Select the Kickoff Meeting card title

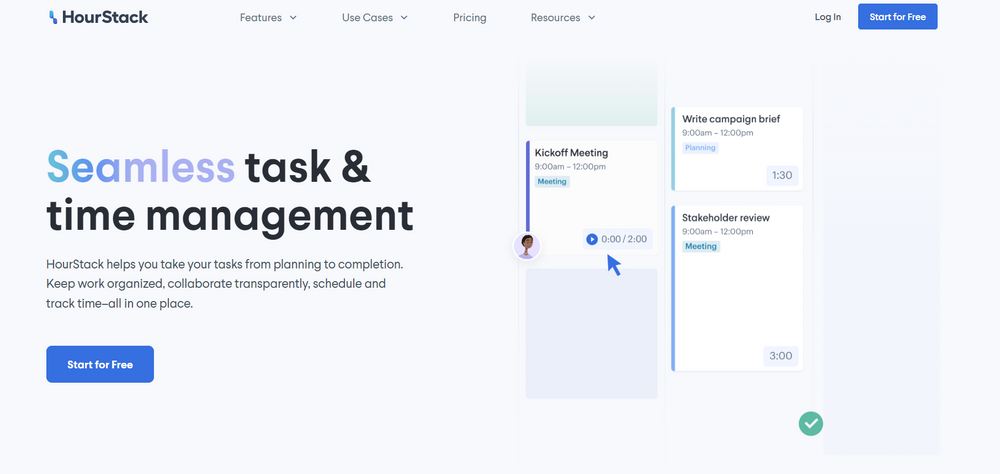571,152
